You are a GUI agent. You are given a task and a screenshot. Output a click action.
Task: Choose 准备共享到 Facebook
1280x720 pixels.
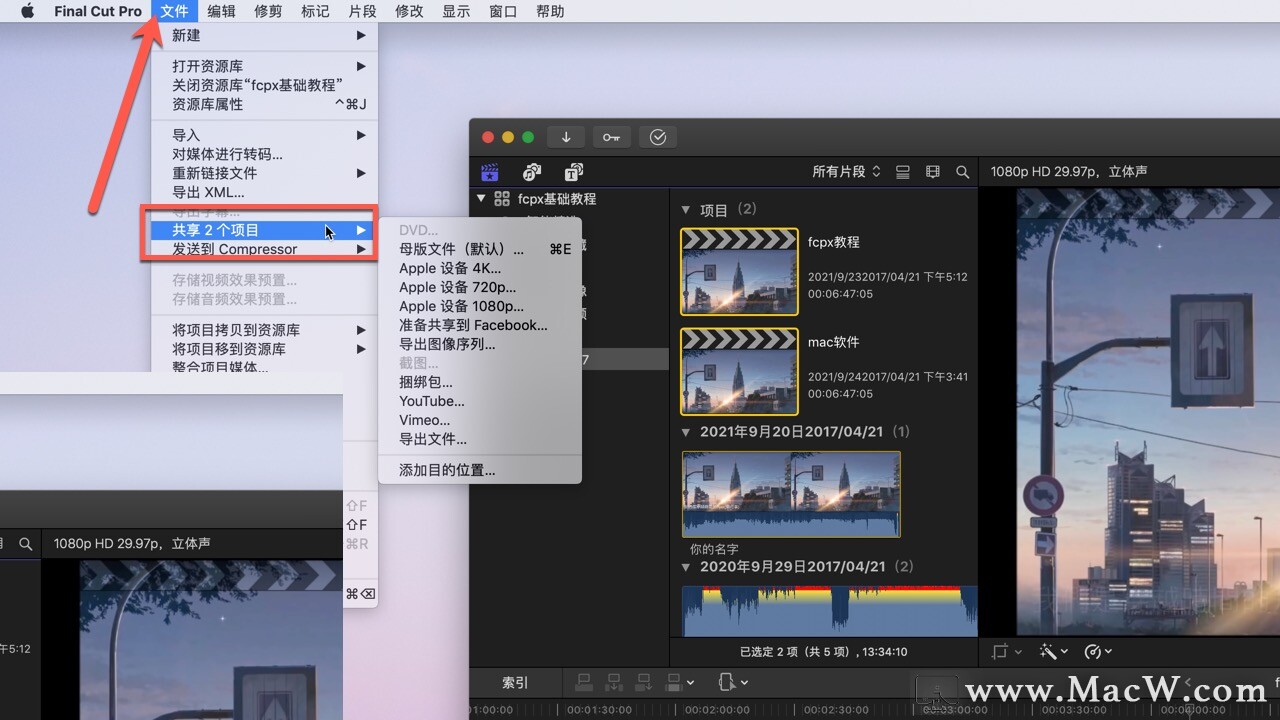[480, 325]
